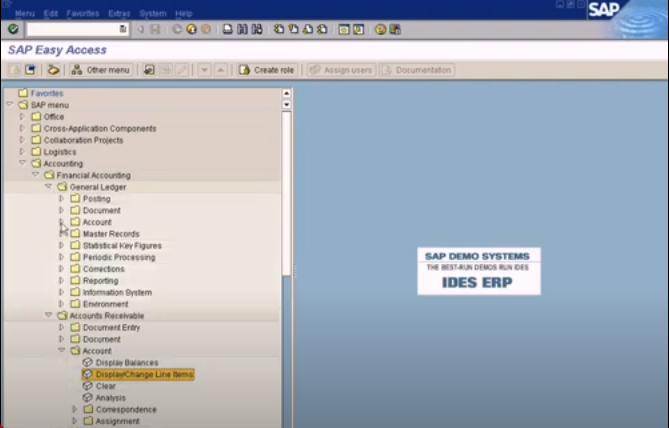Expand the Document Entry folder
The image size is (669, 428).
(x=61, y=327)
